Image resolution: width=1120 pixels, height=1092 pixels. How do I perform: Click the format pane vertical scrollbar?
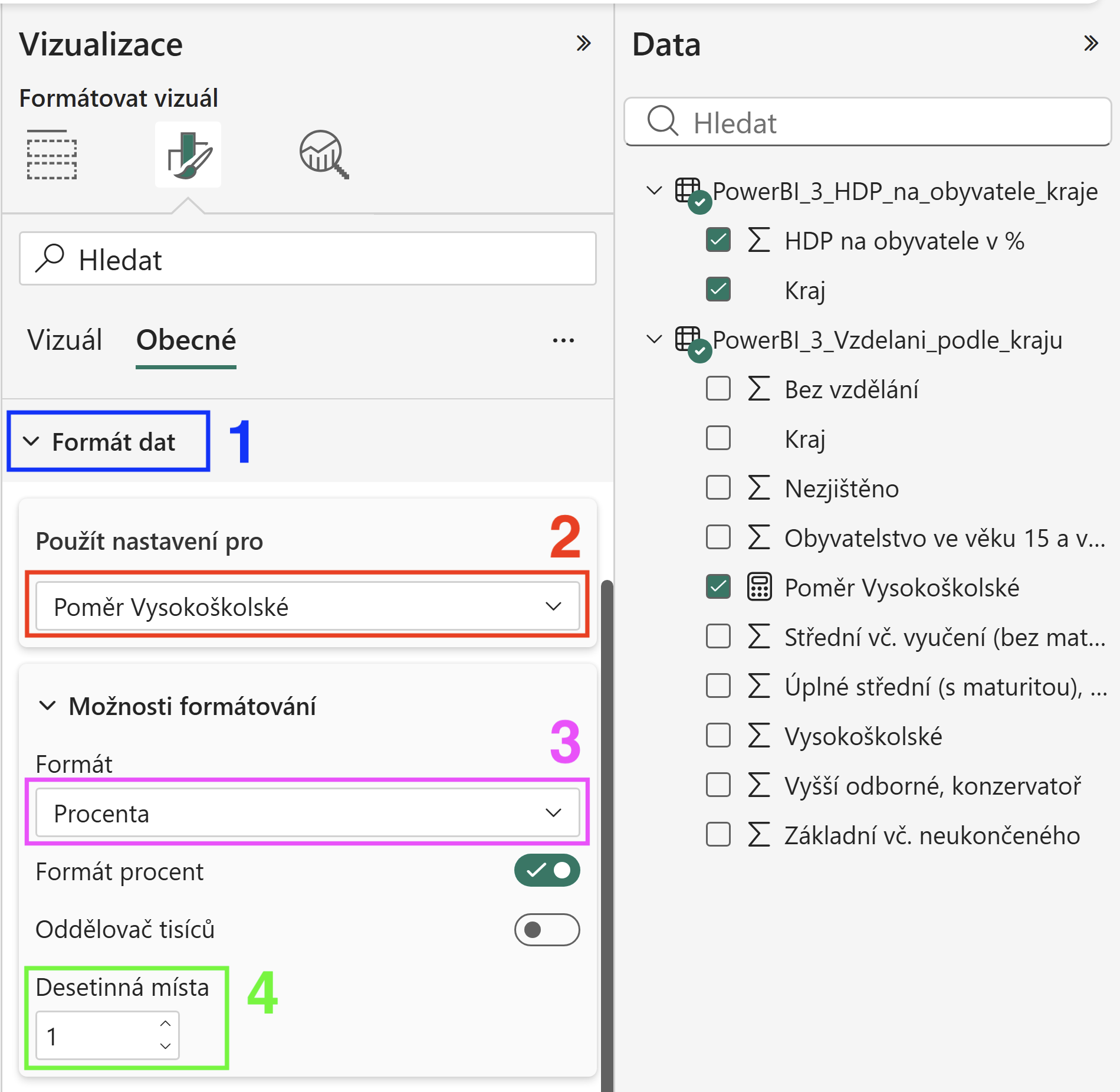click(x=607, y=835)
